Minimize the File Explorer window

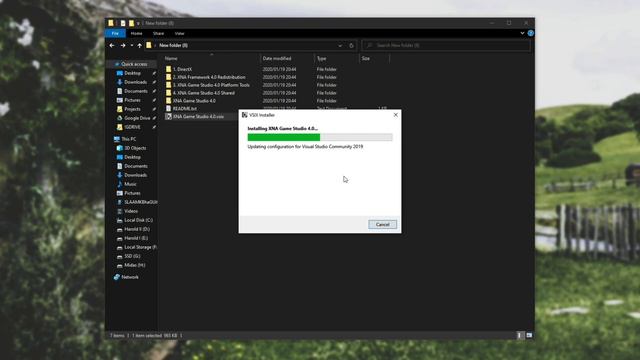coord(492,23)
